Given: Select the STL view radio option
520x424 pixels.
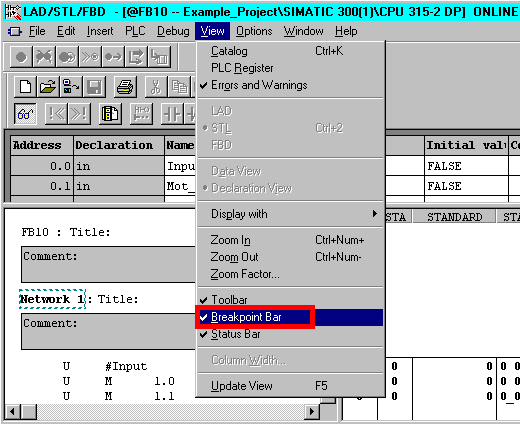Looking at the screenshot, I should click(x=290, y=128).
